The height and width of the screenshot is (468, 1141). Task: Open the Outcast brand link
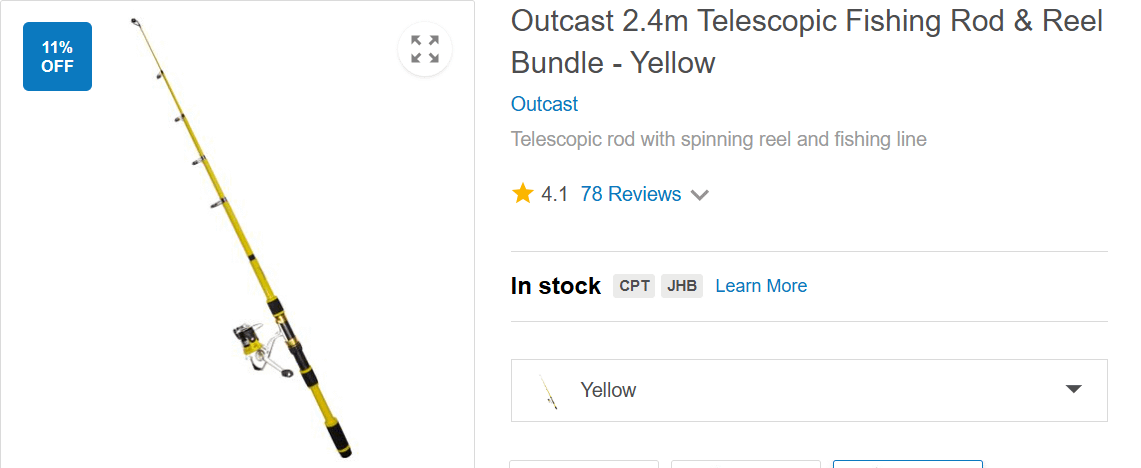click(544, 104)
